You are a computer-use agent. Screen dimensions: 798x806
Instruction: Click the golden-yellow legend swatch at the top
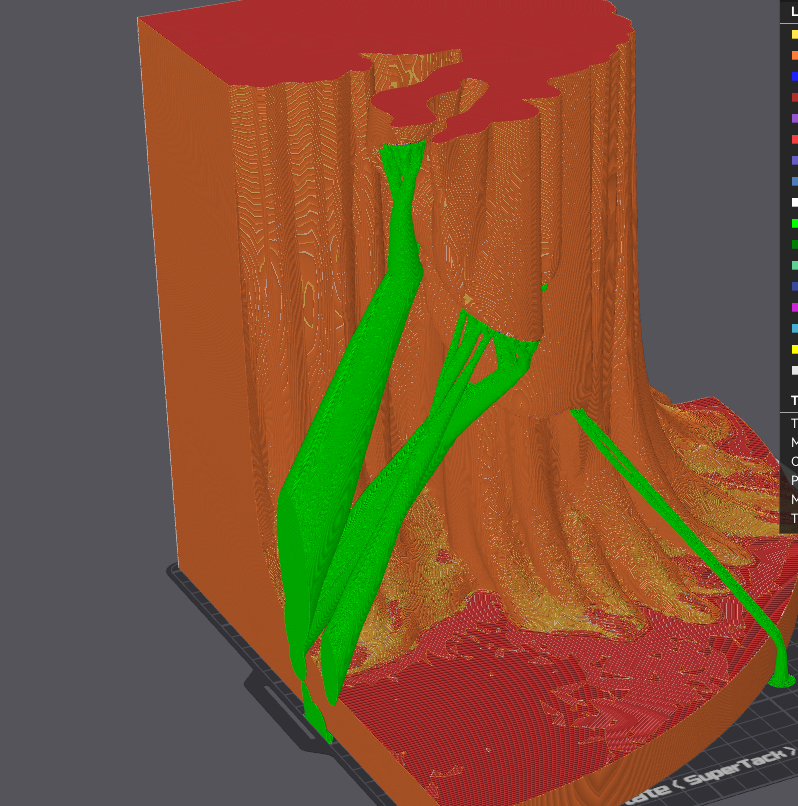[x=795, y=34]
